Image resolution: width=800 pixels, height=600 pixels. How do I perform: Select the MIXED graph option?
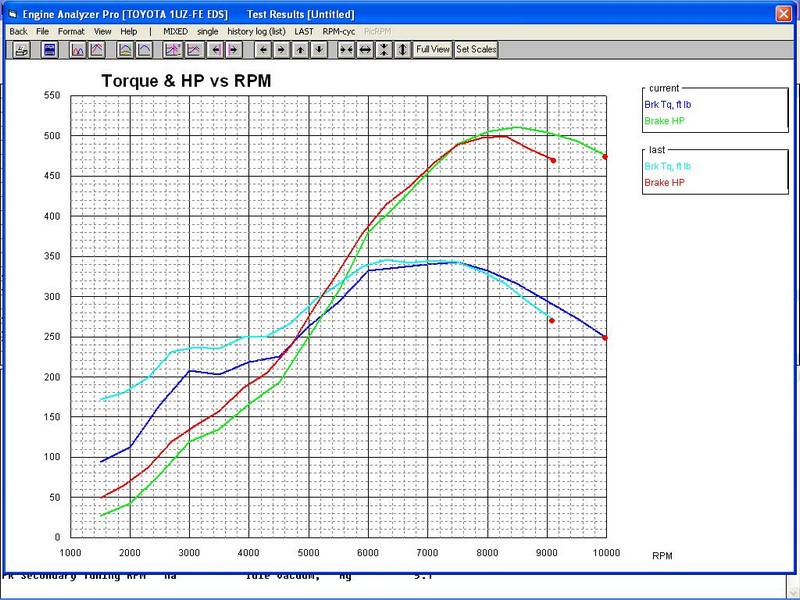(176, 32)
